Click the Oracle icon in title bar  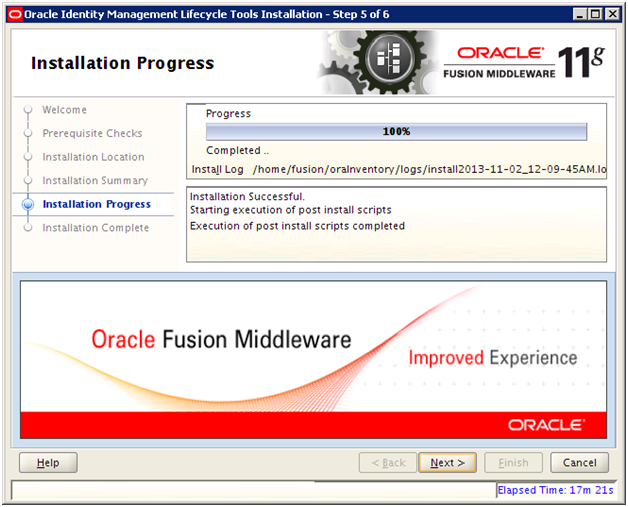(15, 15)
